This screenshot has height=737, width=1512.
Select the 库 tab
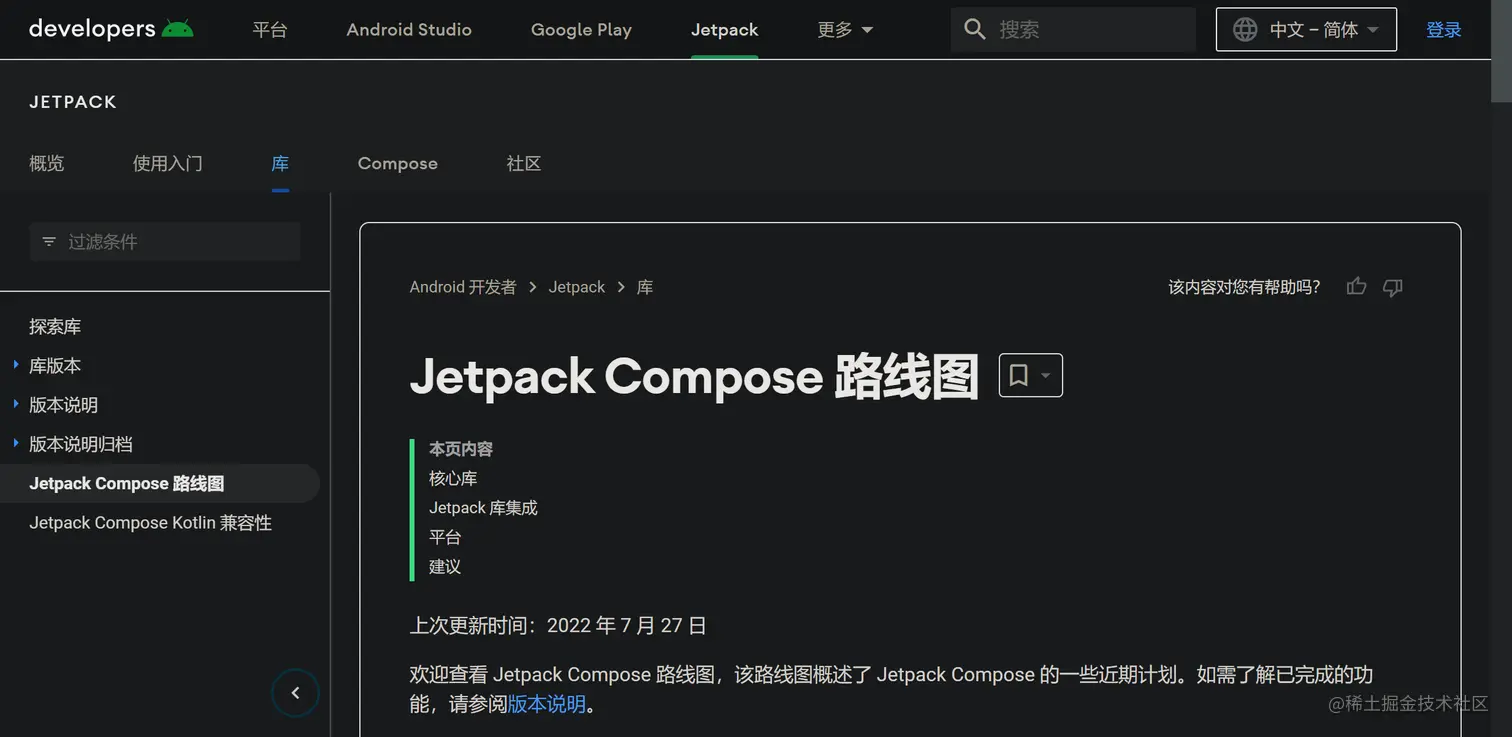(x=280, y=163)
